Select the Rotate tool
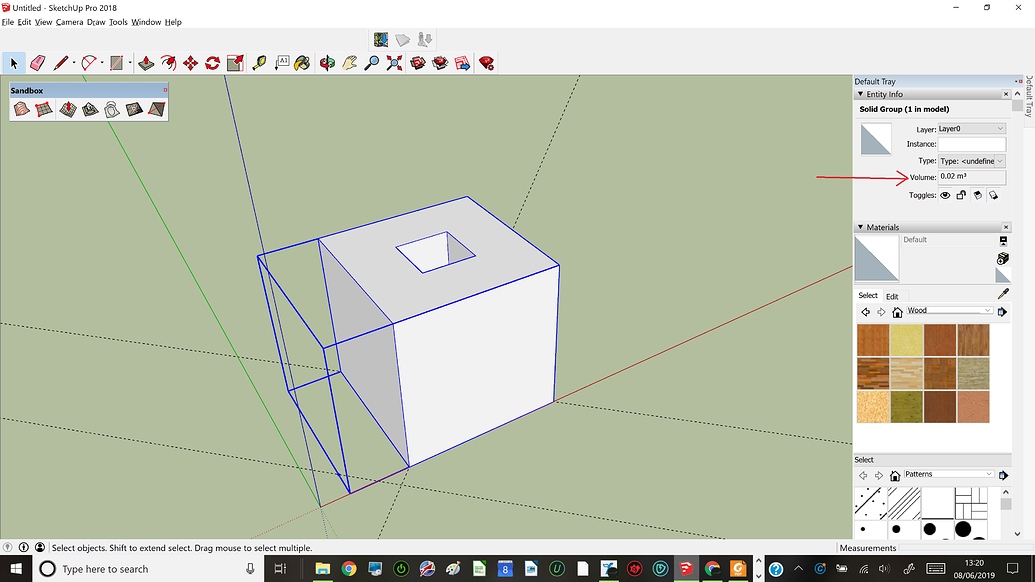The image size is (1035, 582). point(212,62)
